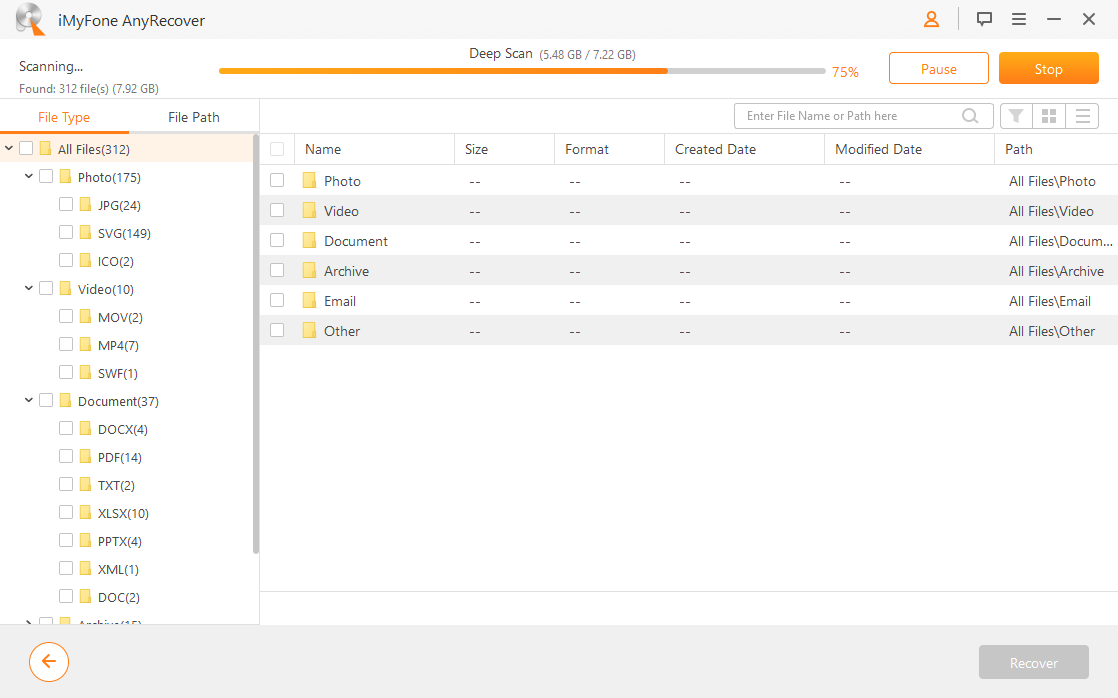The height and width of the screenshot is (698, 1118).
Task: Open the account icon in the title bar
Action: coord(930,19)
